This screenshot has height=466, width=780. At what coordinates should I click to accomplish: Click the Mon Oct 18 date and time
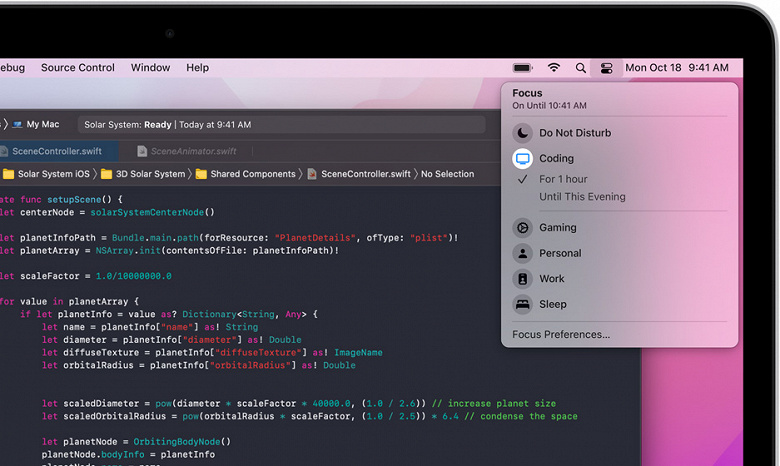(x=677, y=68)
